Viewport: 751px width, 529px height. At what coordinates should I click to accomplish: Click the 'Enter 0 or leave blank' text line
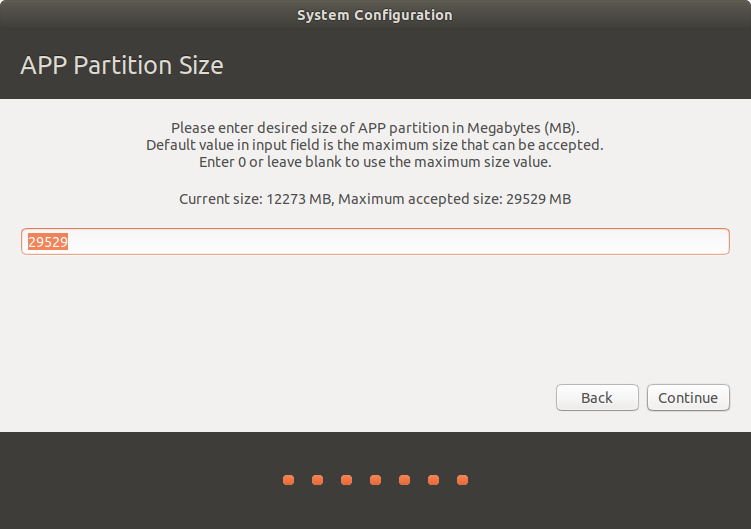pyautogui.click(x=375, y=161)
